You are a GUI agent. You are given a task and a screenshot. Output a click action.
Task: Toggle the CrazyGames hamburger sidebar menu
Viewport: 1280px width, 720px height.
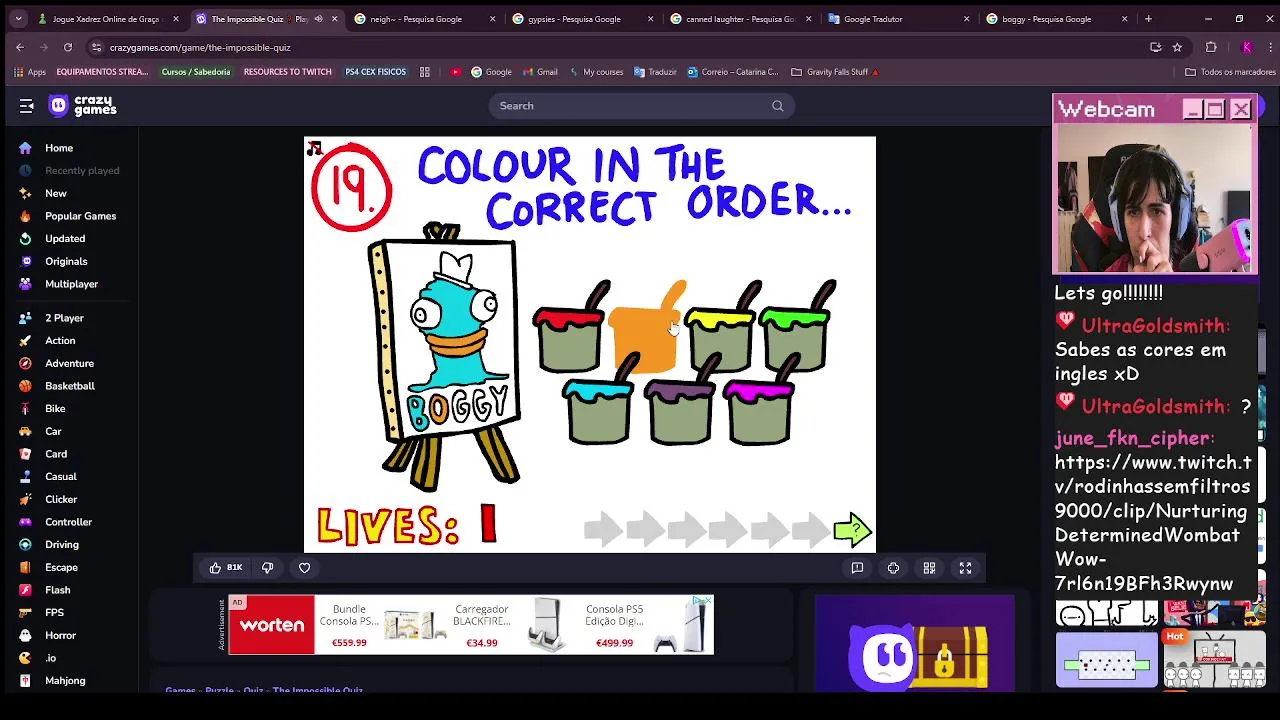coord(27,106)
